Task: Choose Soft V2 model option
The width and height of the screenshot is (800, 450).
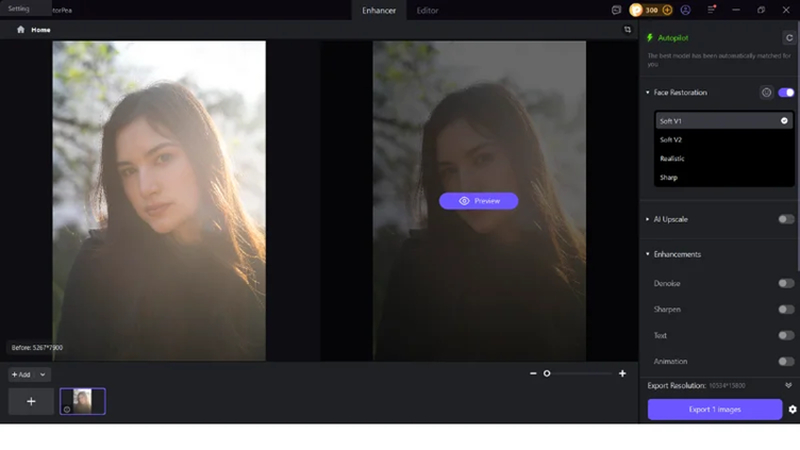Action: (723, 139)
